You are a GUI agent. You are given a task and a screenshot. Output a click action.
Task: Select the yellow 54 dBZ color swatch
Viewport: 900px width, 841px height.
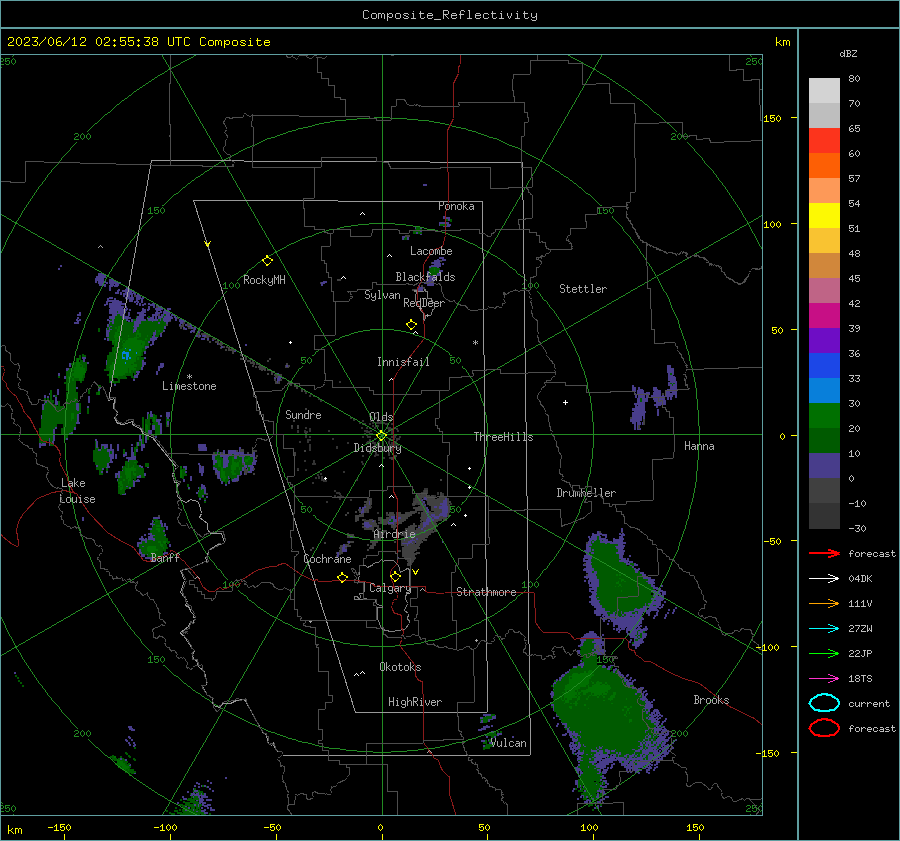tap(824, 215)
